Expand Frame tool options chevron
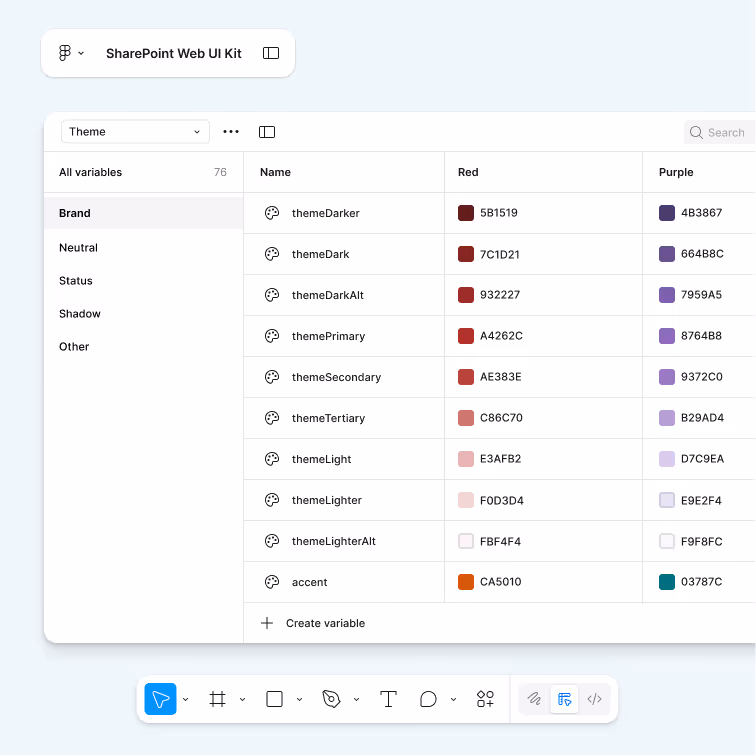Viewport: 756px width, 756px height. tap(243, 700)
